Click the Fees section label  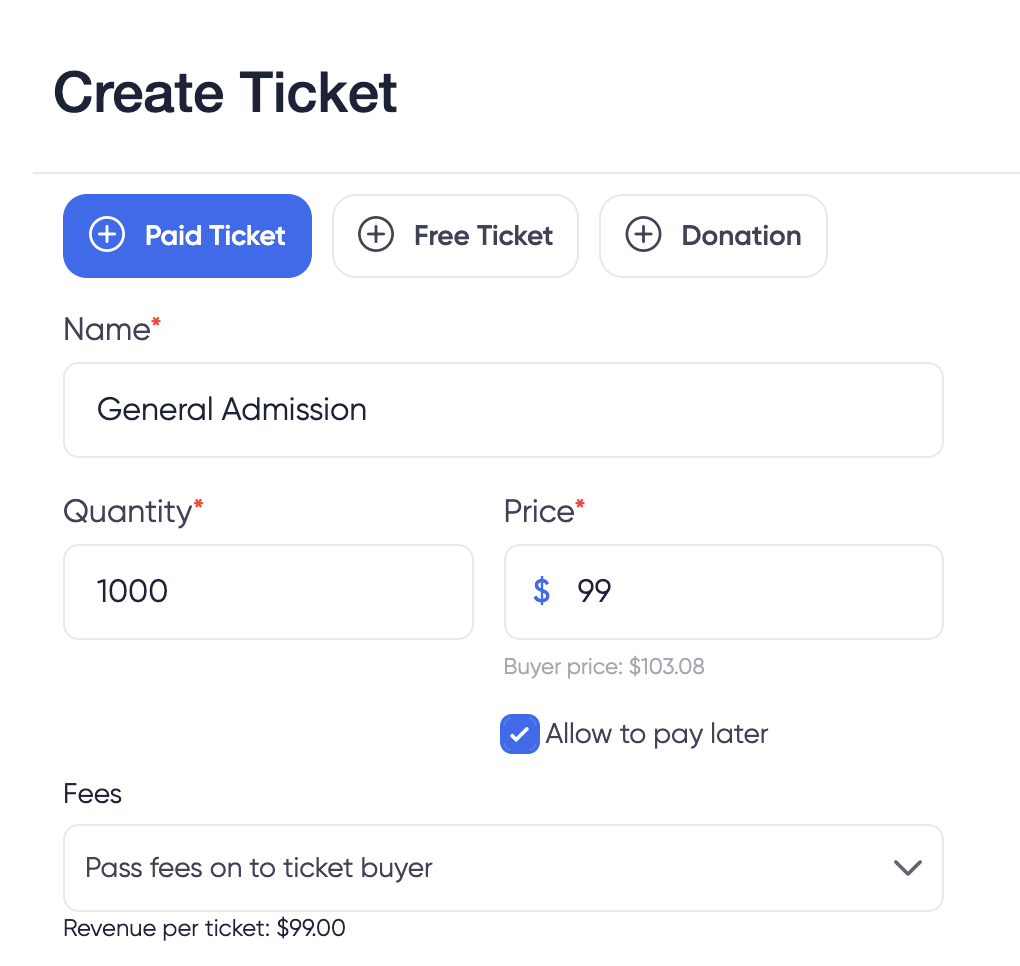[x=92, y=794]
